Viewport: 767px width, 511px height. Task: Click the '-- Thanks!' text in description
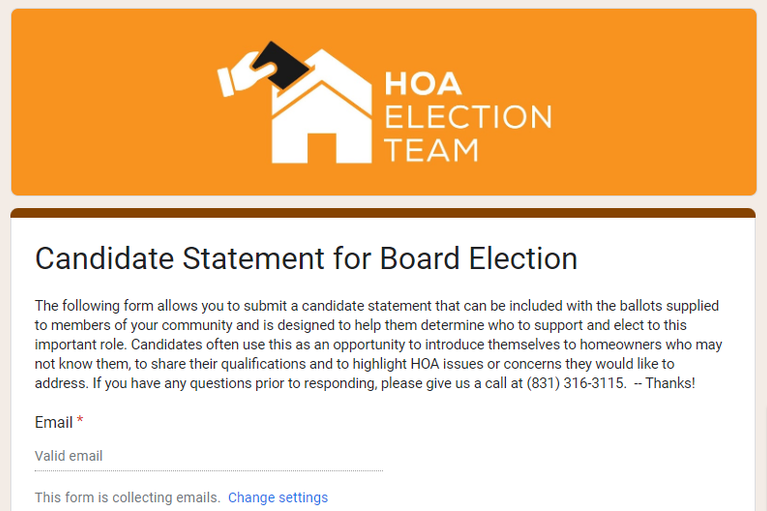pos(664,383)
